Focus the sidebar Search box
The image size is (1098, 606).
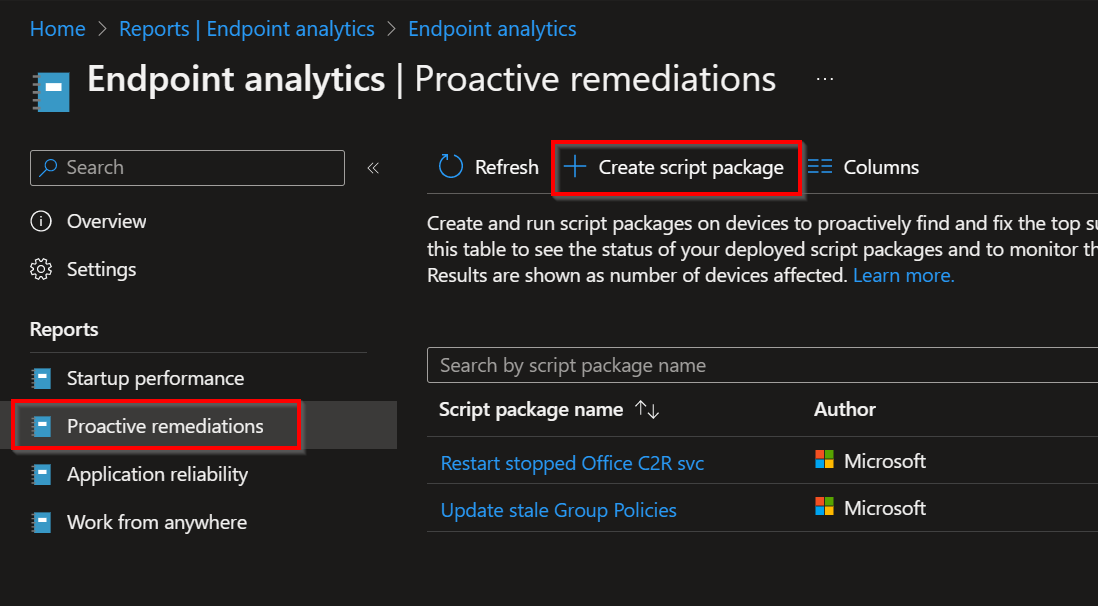coord(187,167)
